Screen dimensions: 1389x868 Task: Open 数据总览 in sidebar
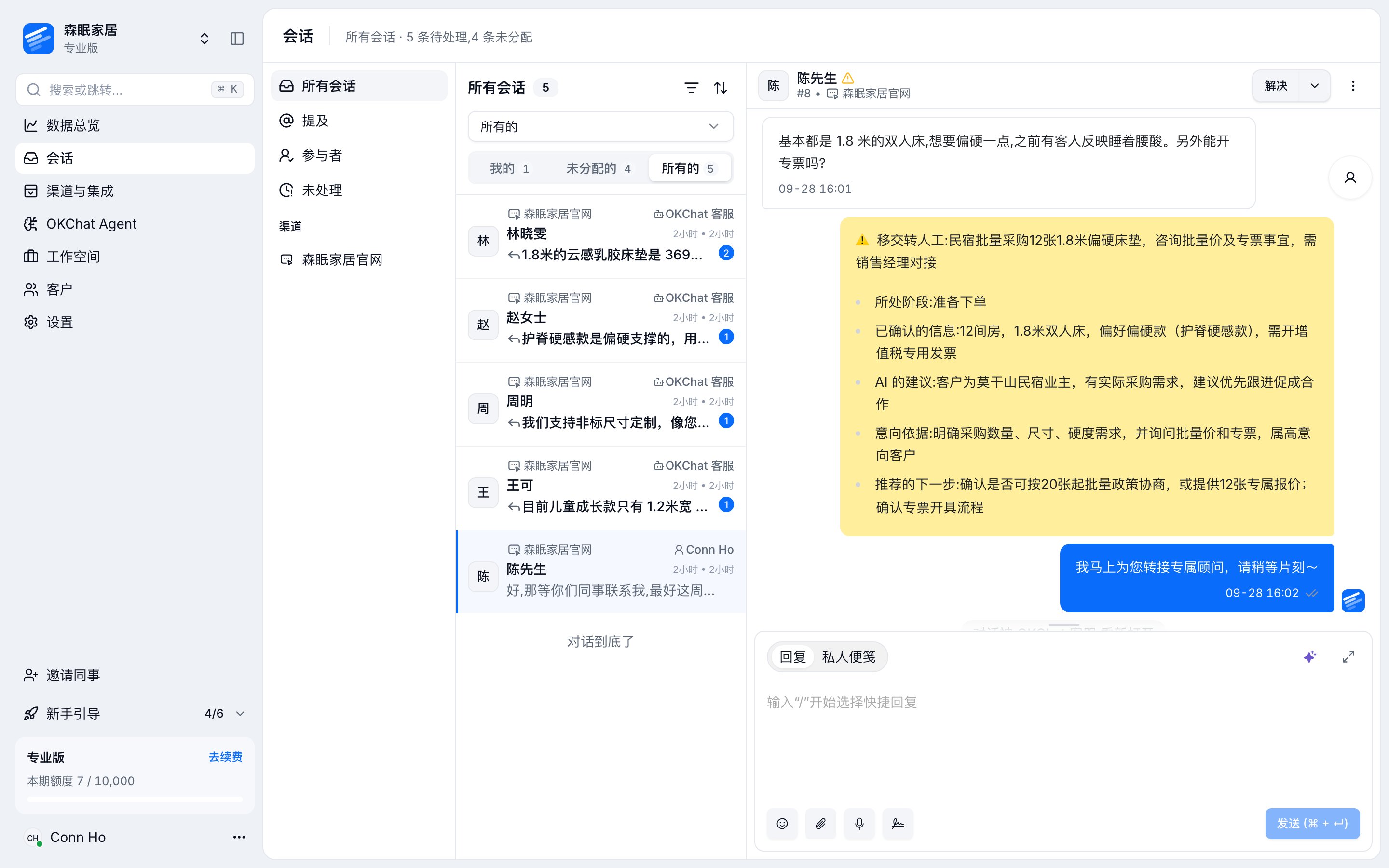(135, 125)
